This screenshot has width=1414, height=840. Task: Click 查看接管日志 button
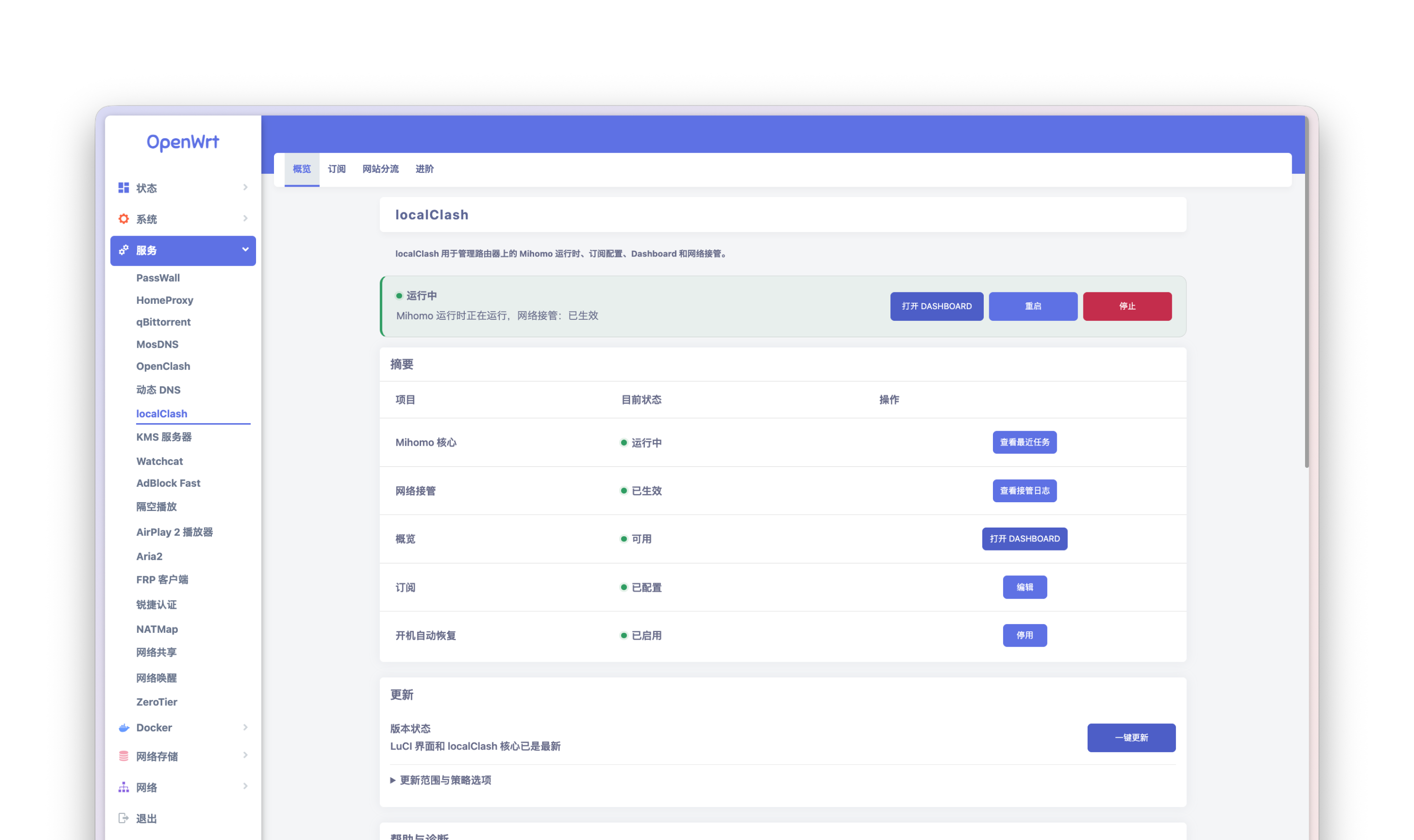click(x=1024, y=491)
